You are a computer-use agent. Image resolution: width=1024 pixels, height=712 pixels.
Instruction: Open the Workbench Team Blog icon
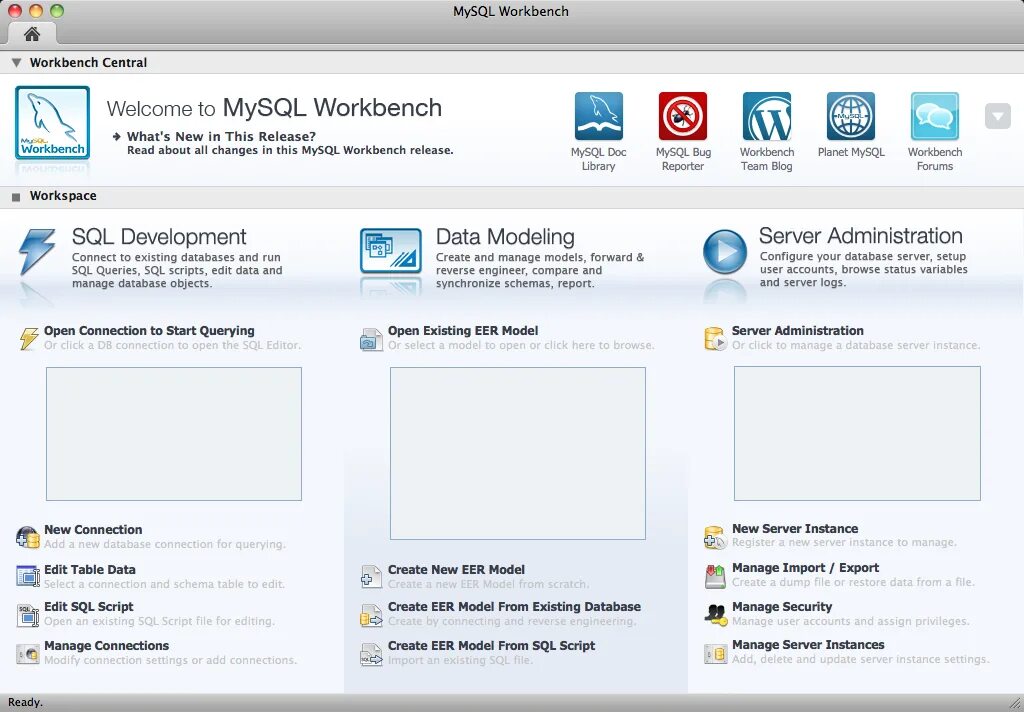767,116
